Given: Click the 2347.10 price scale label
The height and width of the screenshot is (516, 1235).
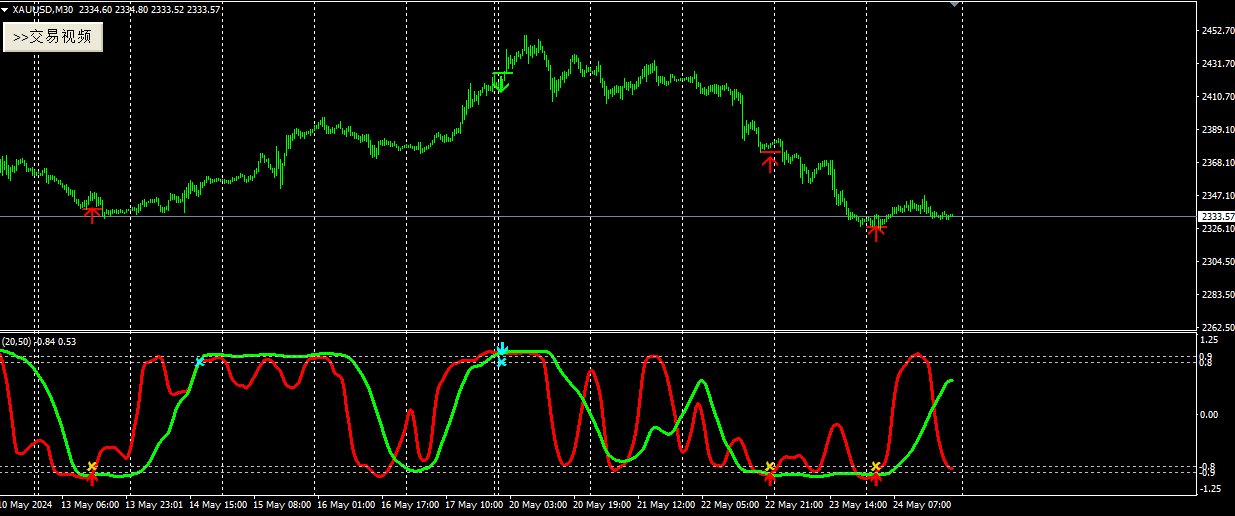Looking at the screenshot, I should 1216,196.
